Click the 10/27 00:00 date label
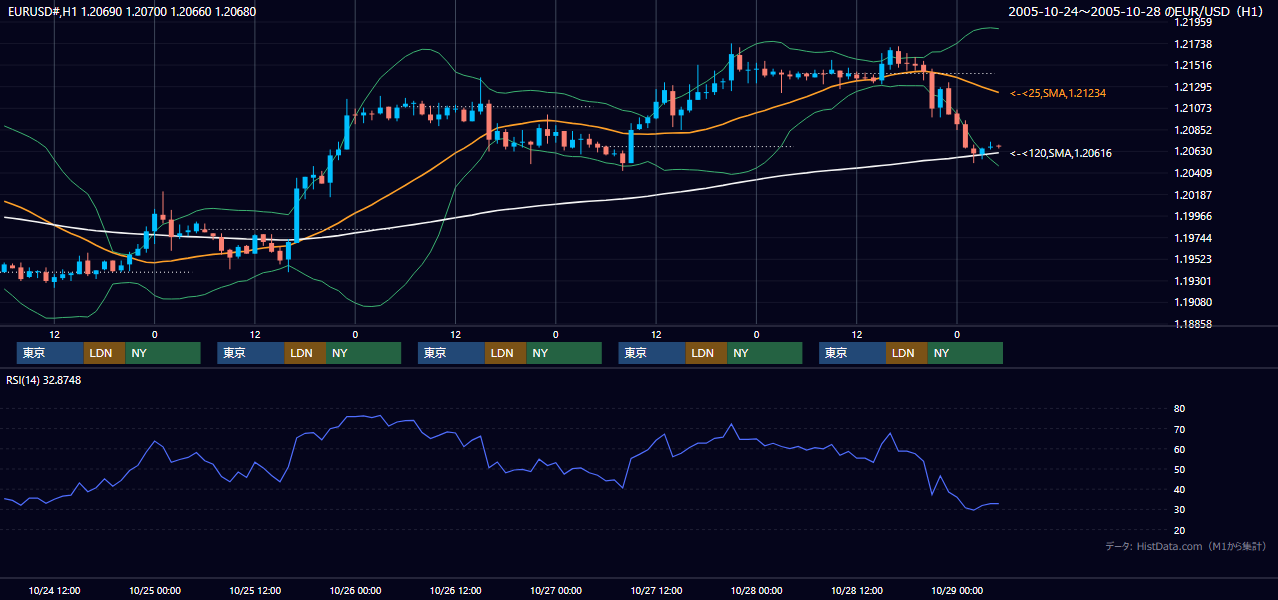The image size is (1278, 600). pos(556,590)
